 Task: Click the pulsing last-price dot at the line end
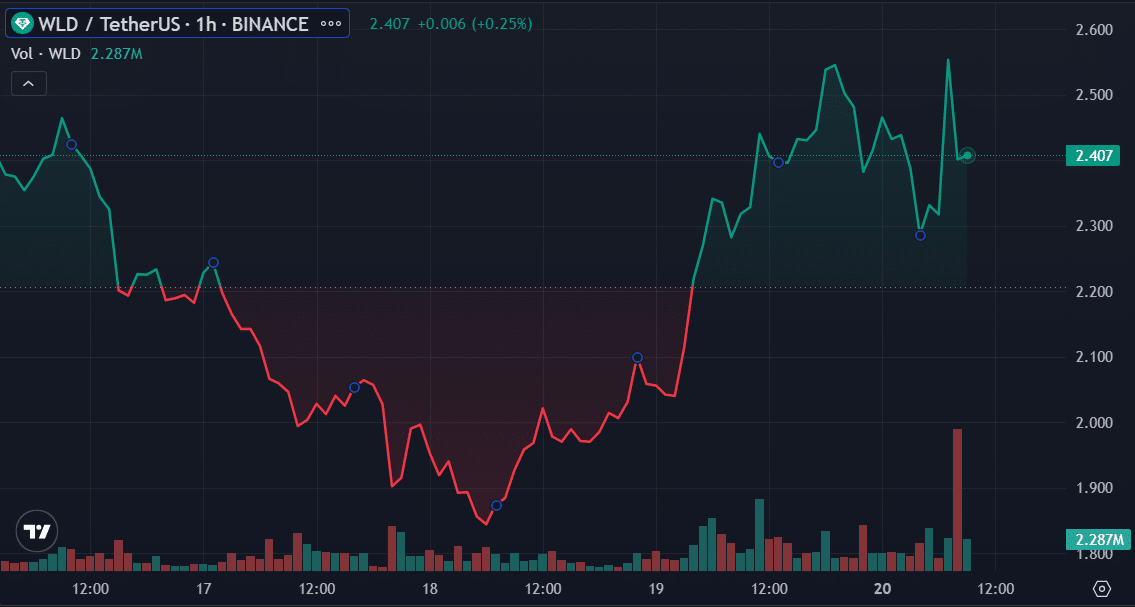click(x=967, y=155)
